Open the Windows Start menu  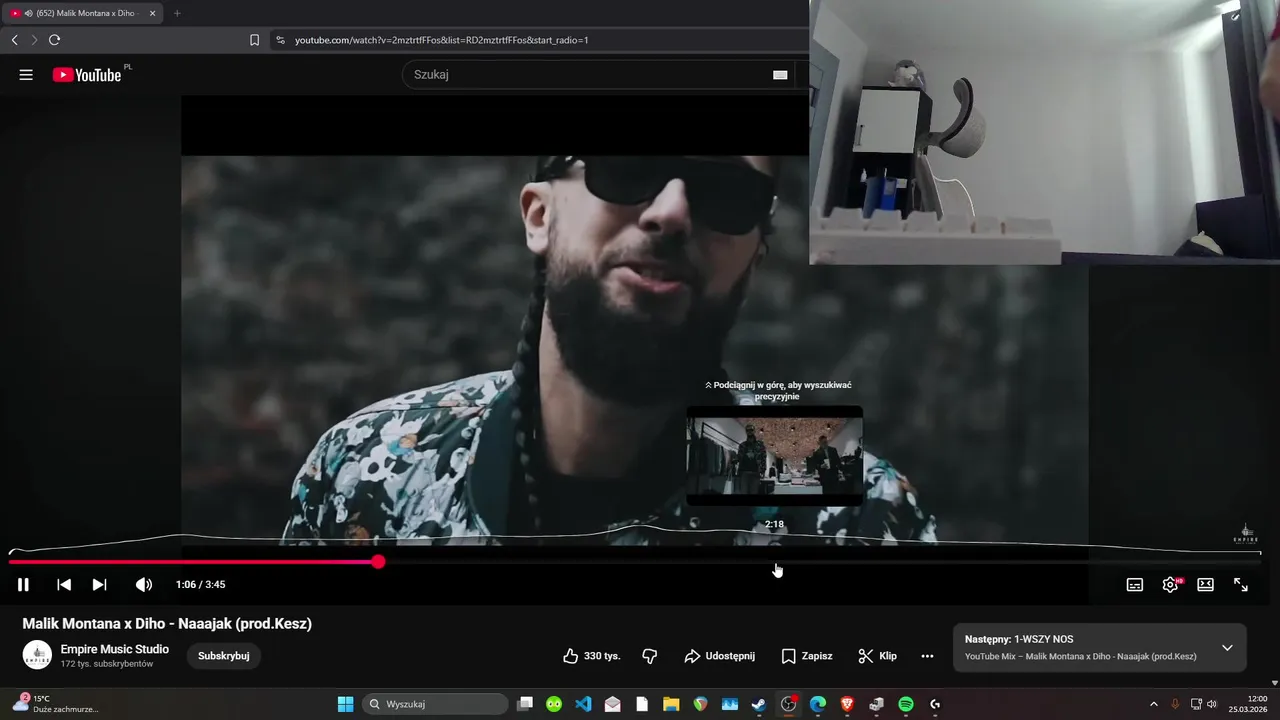tap(345, 704)
